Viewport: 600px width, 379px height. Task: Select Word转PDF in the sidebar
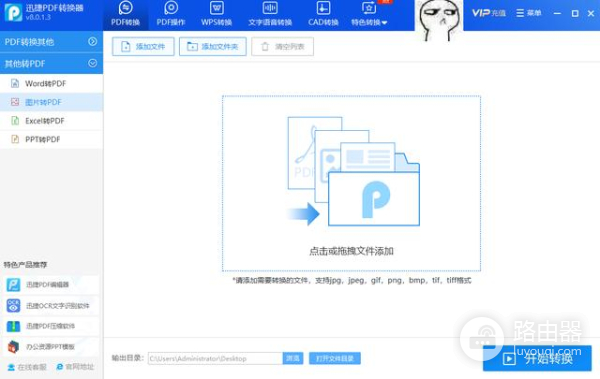point(51,83)
